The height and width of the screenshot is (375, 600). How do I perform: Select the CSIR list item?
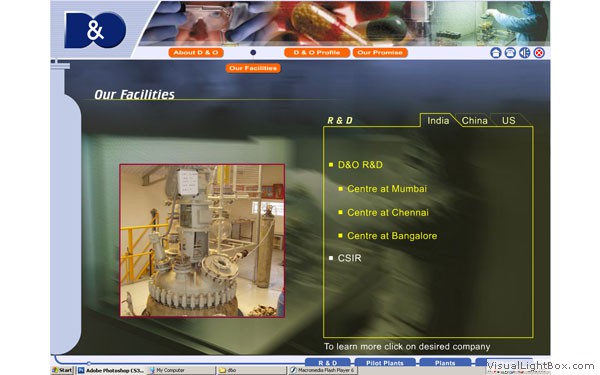click(349, 258)
